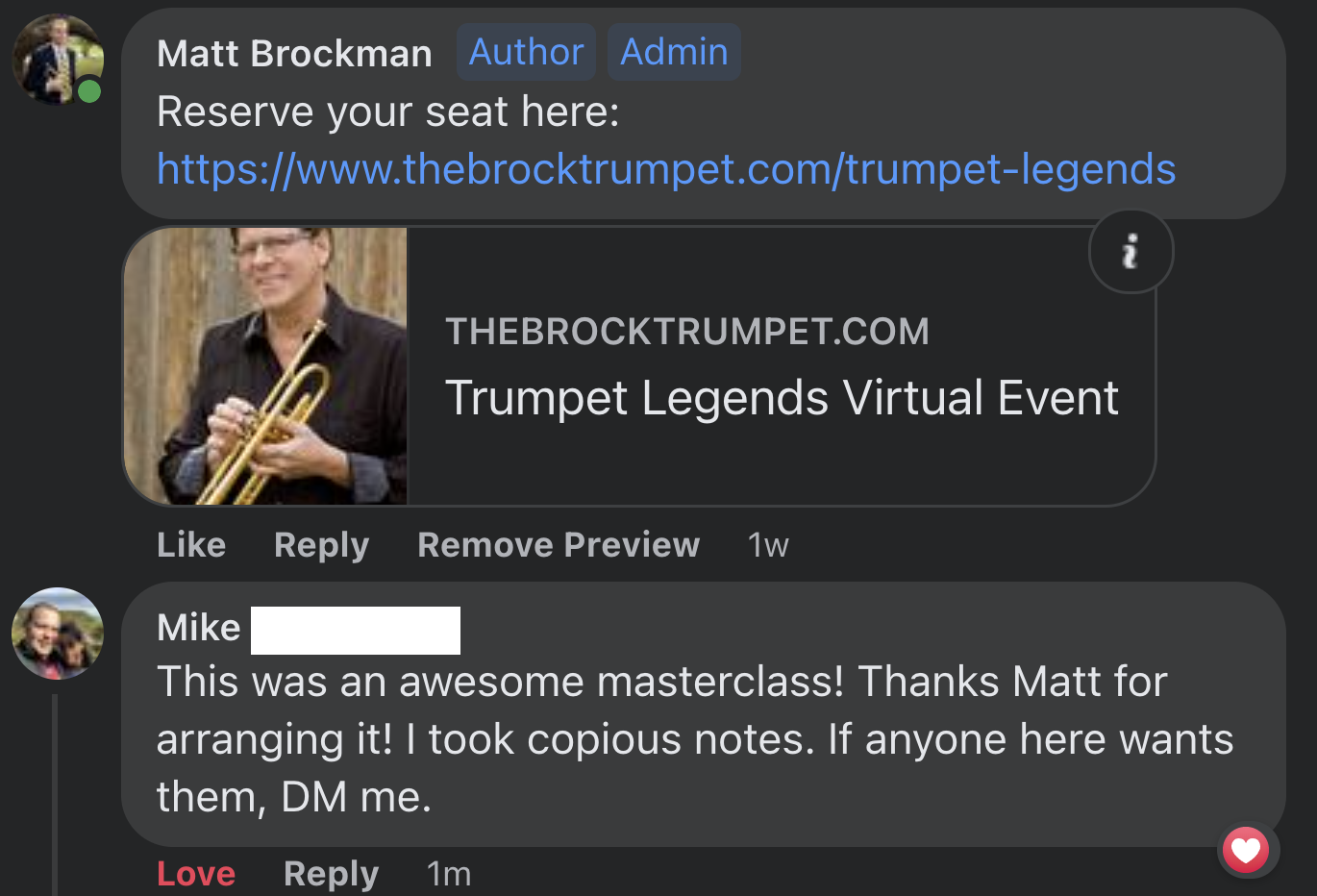1317x896 pixels.
Task: Click the green online status dot
Action: pos(89,91)
